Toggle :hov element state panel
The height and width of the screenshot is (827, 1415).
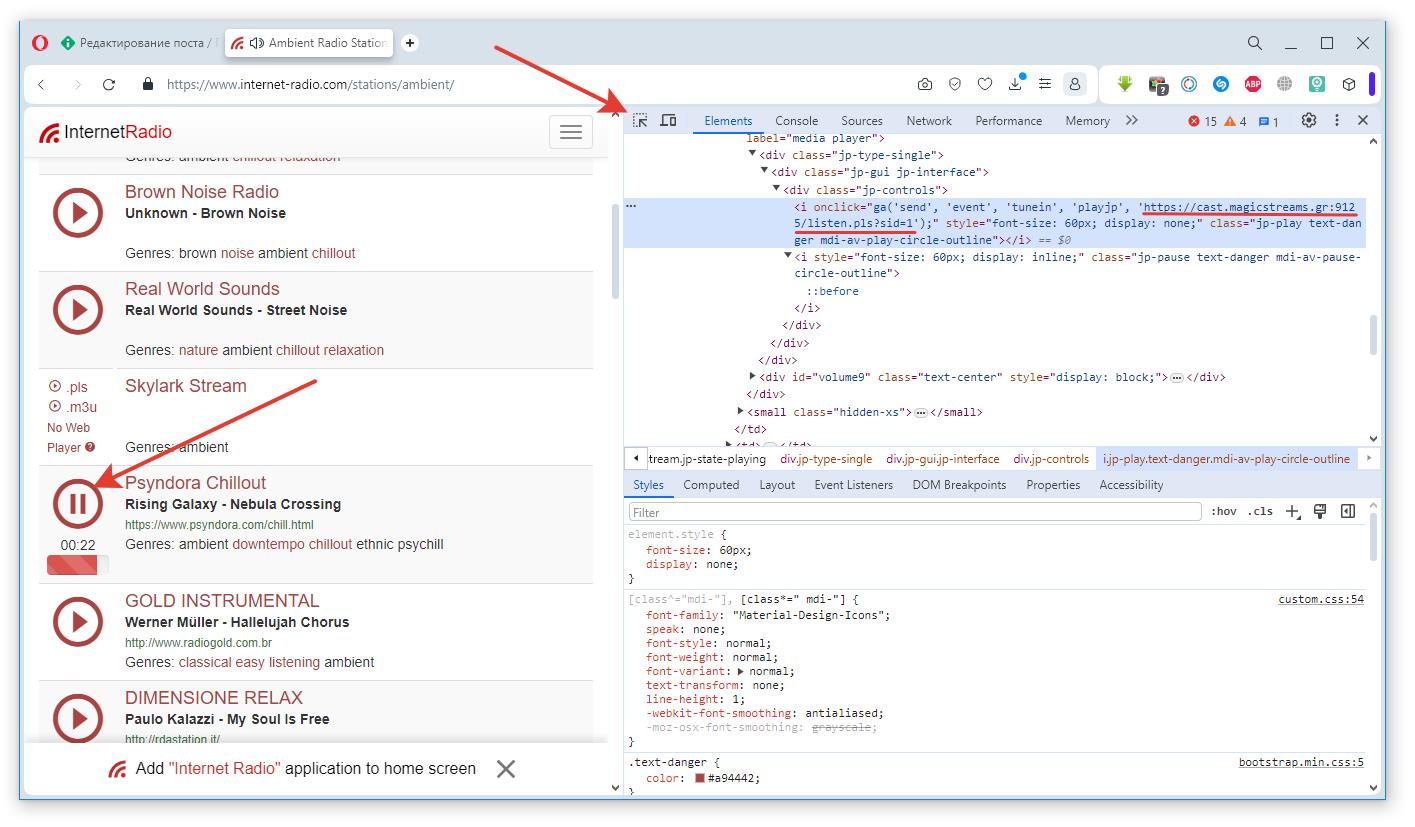1223,511
